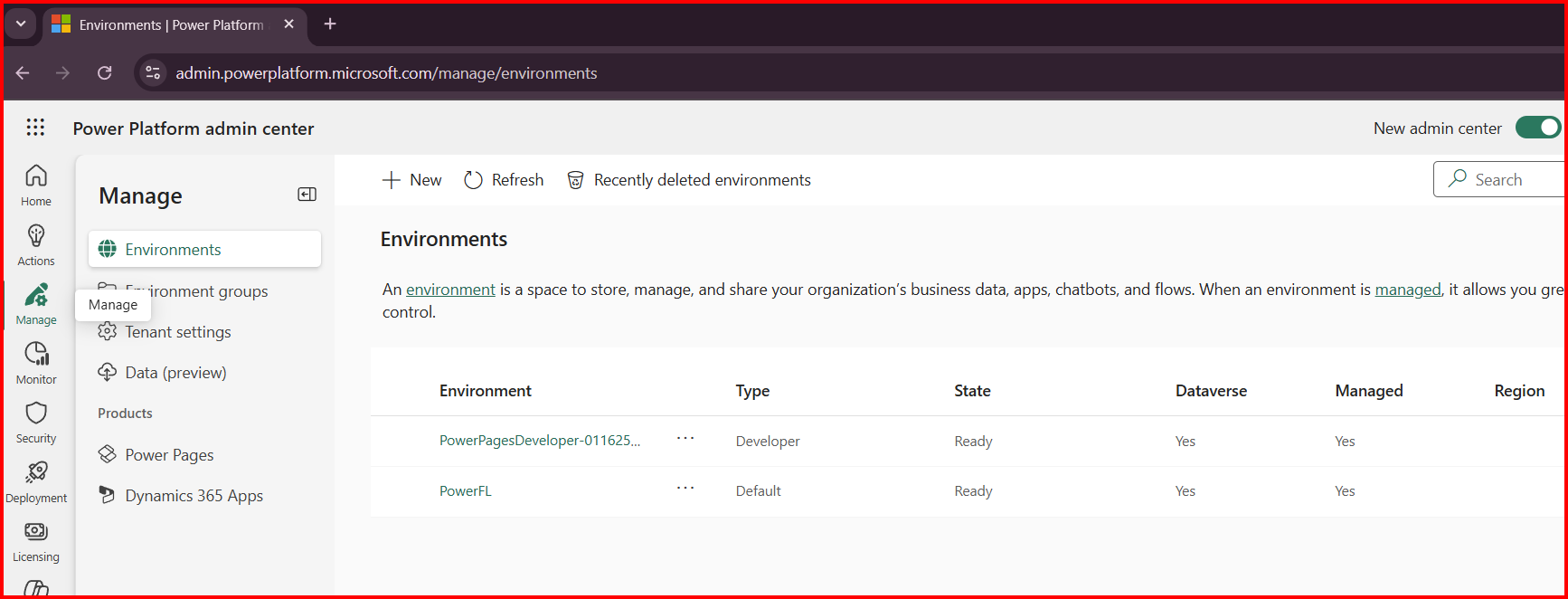1568x599 pixels.
Task: Sort by the Environment column header
Action: tap(486, 391)
